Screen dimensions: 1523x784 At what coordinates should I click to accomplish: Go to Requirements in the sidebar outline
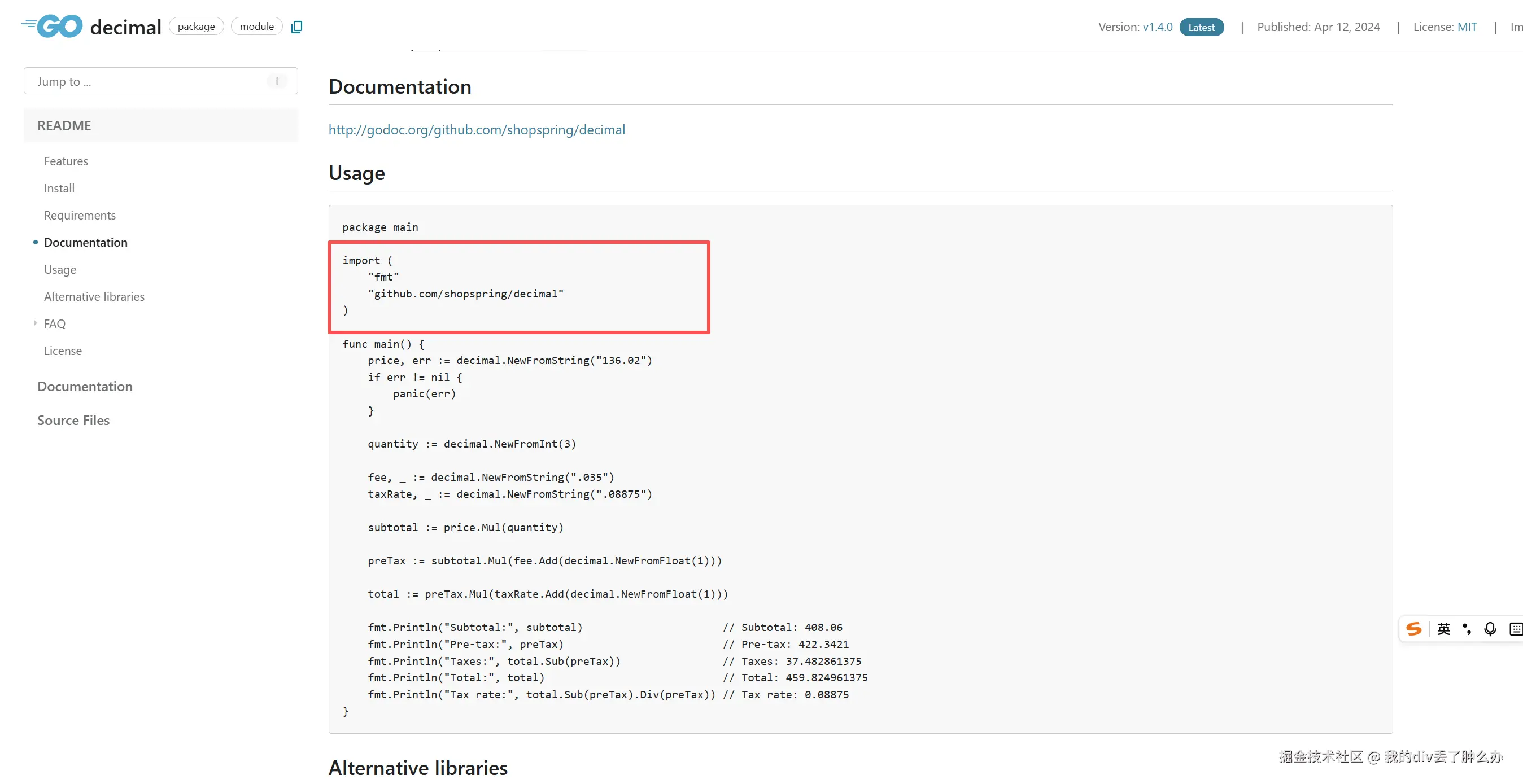80,216
